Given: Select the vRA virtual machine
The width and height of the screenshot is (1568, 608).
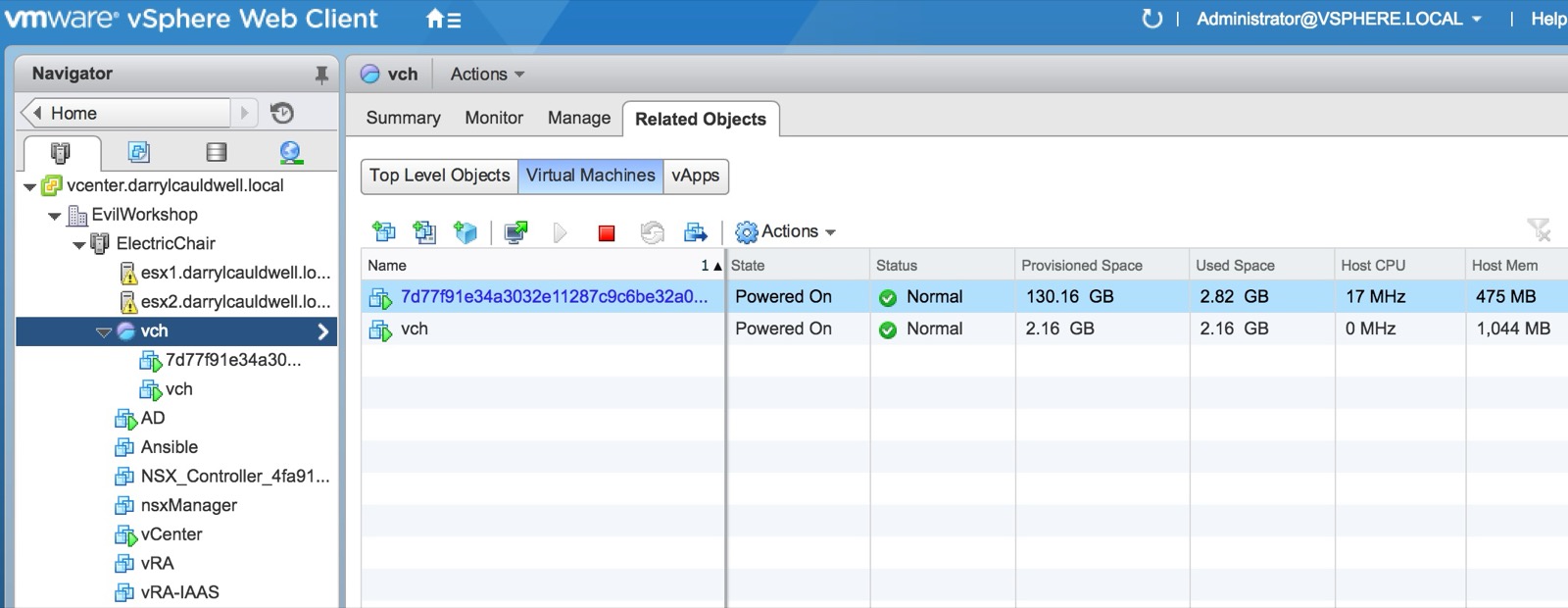Looking at the screenshot, I should click(x=157, y=564).
